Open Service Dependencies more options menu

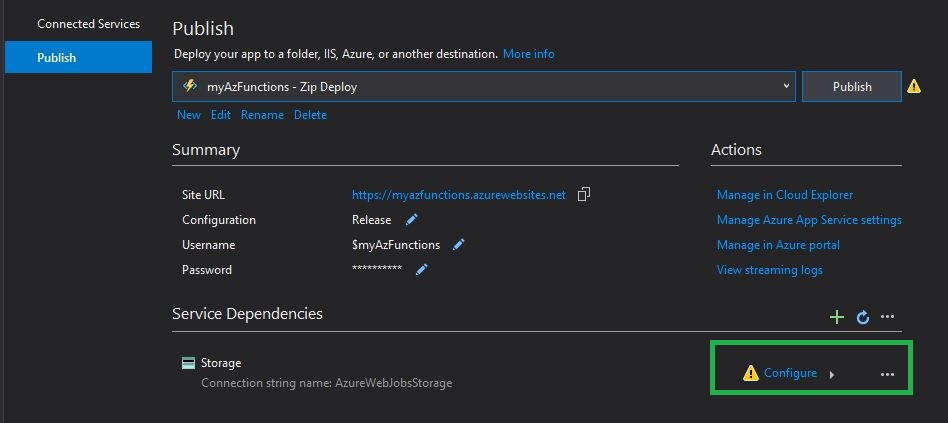click(x=887, y=317)
